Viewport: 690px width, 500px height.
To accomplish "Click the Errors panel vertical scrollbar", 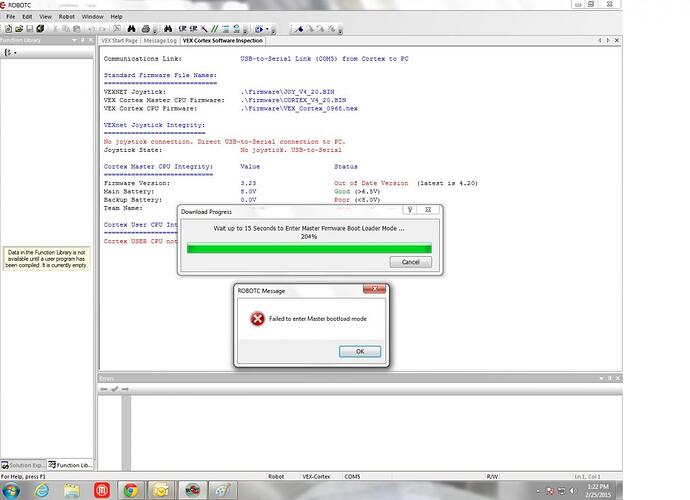I will [126, 433].
